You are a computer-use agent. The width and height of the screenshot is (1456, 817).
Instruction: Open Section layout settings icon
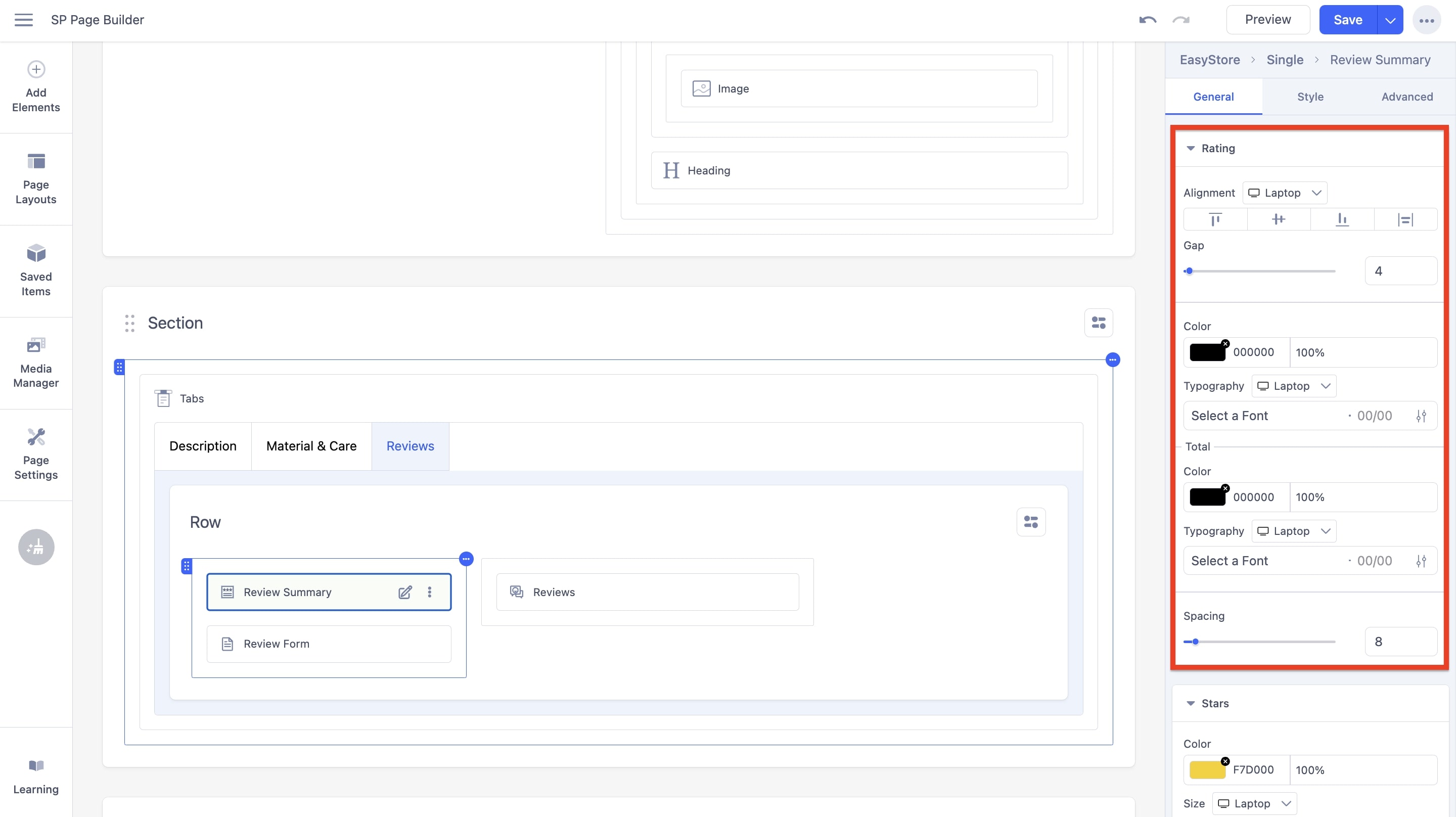[x=1098, y=323]
